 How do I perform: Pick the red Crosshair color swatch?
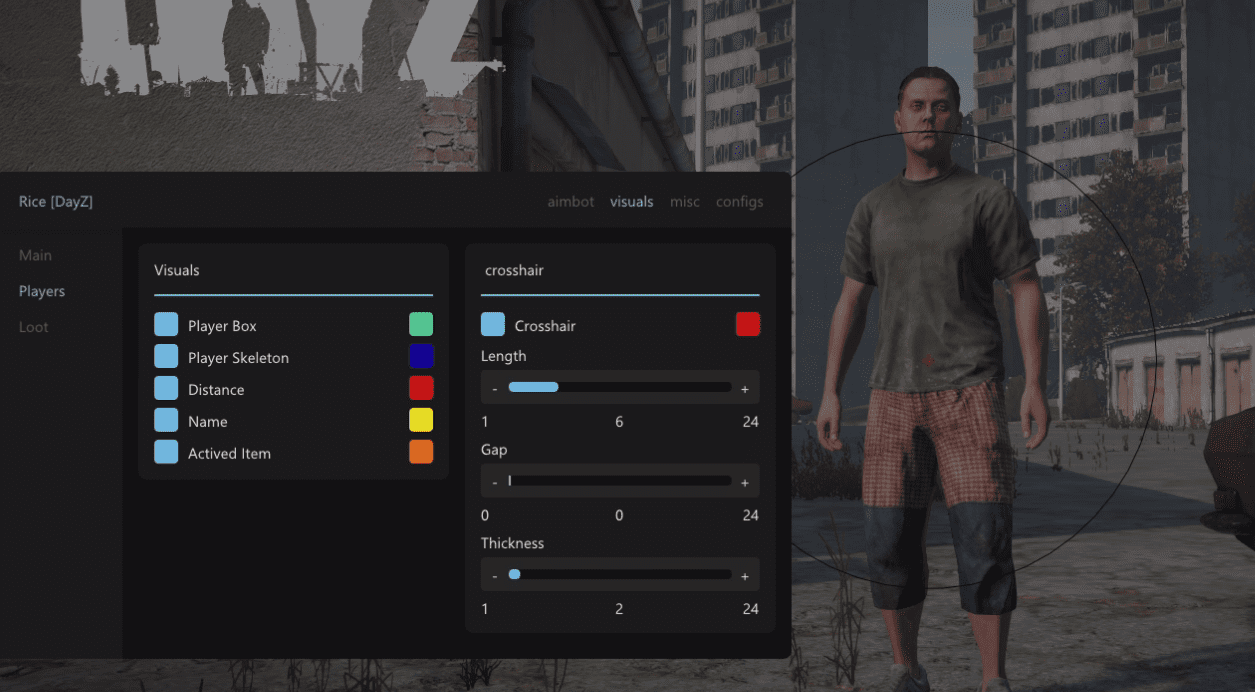[748, 325]
